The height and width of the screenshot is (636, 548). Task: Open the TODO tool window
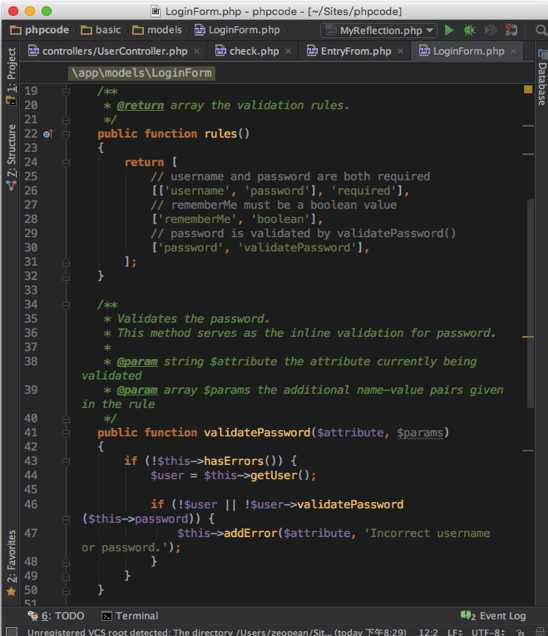56,616
